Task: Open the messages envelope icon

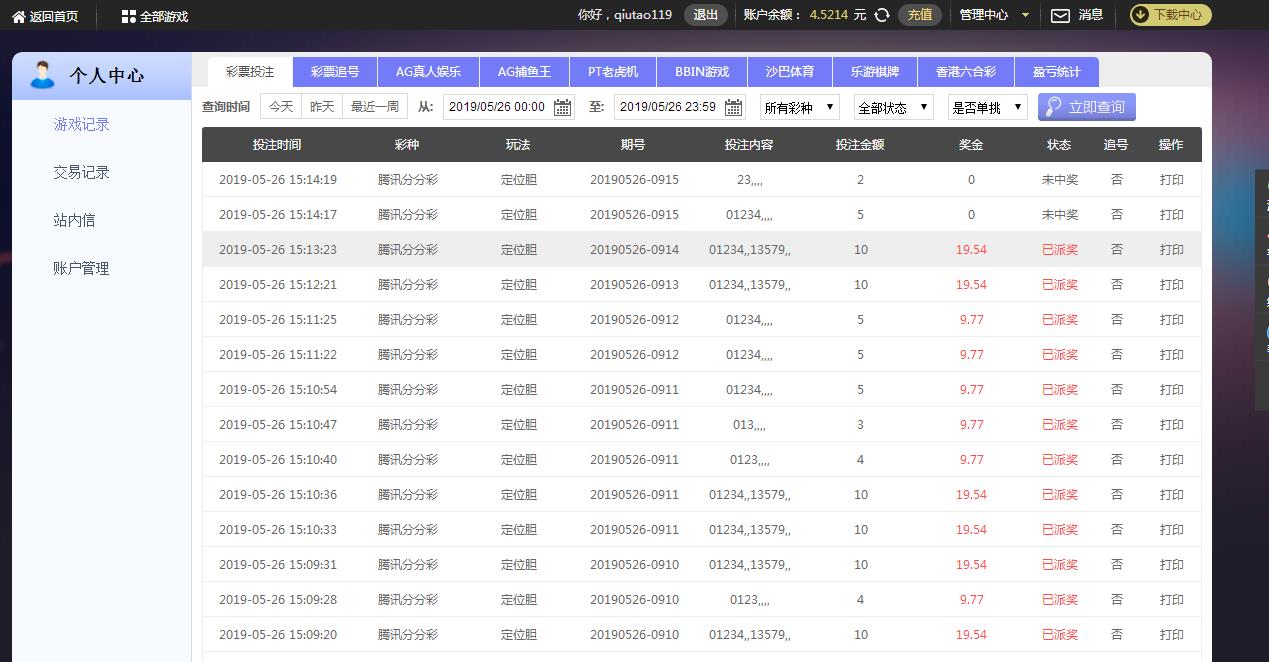Action: click(1060, 15)
